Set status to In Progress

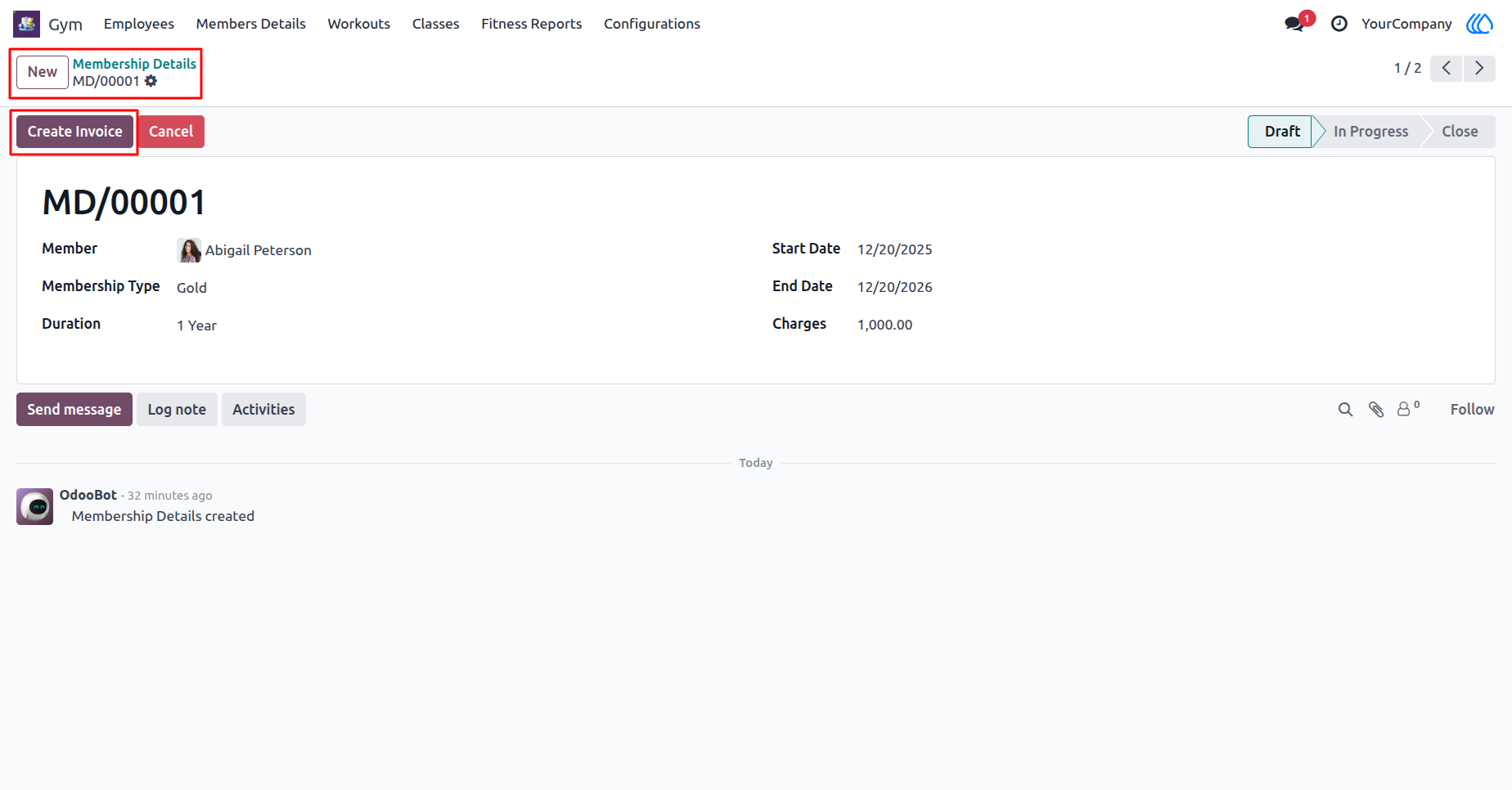click(1370, 132)
